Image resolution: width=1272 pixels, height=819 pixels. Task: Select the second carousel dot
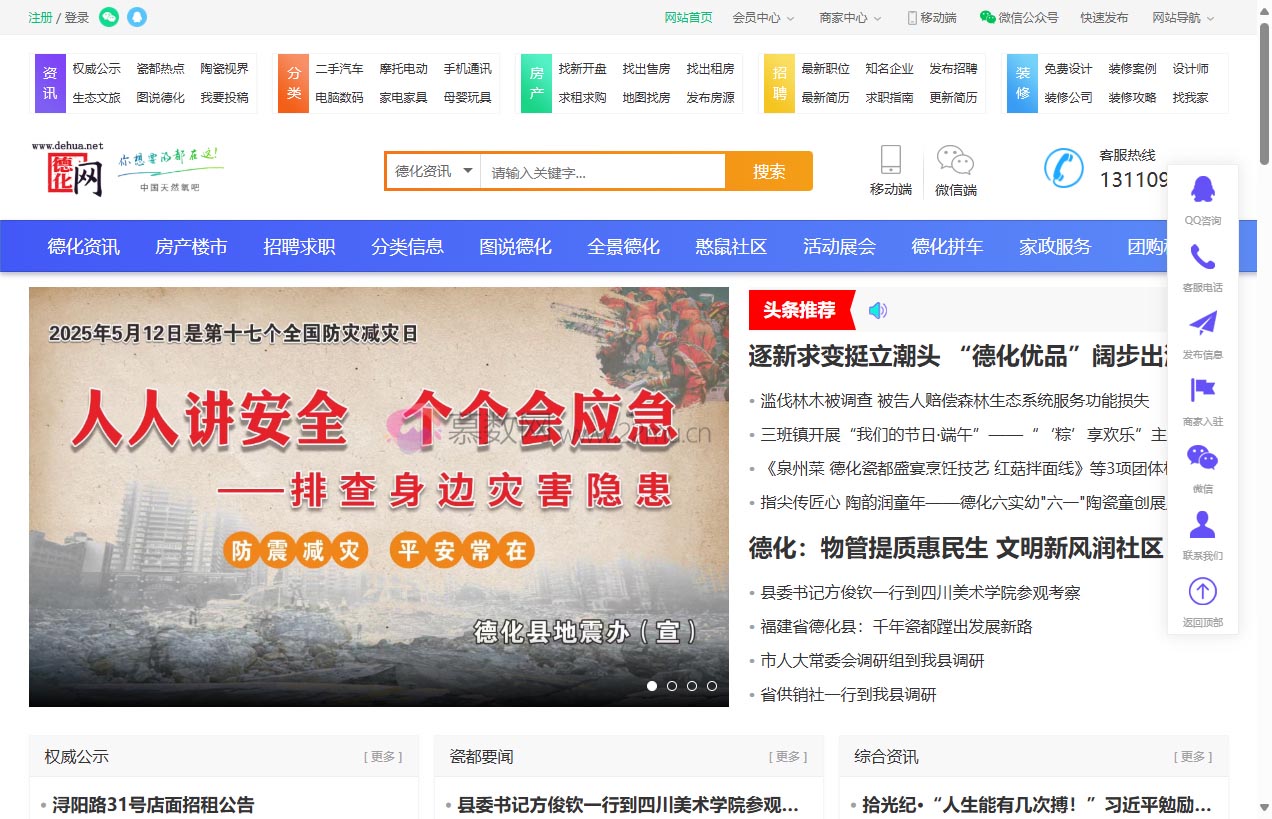[671, 686]
